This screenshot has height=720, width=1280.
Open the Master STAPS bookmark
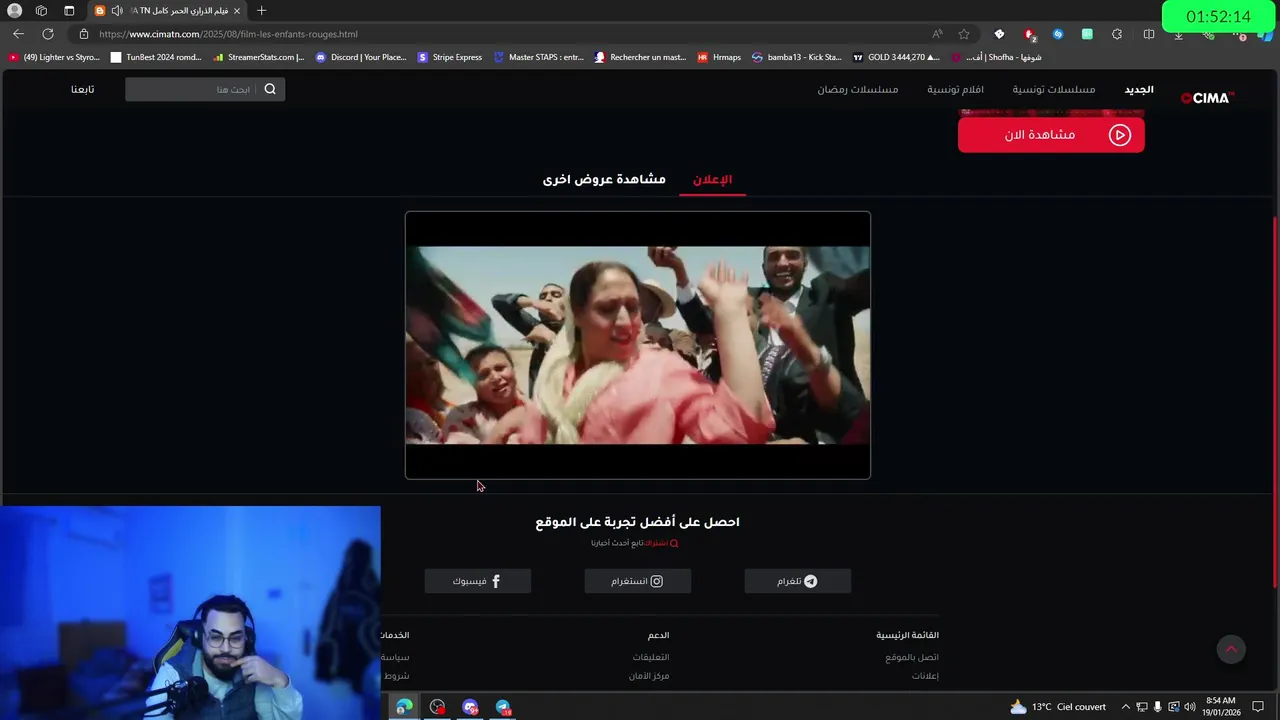pos(538,57)
